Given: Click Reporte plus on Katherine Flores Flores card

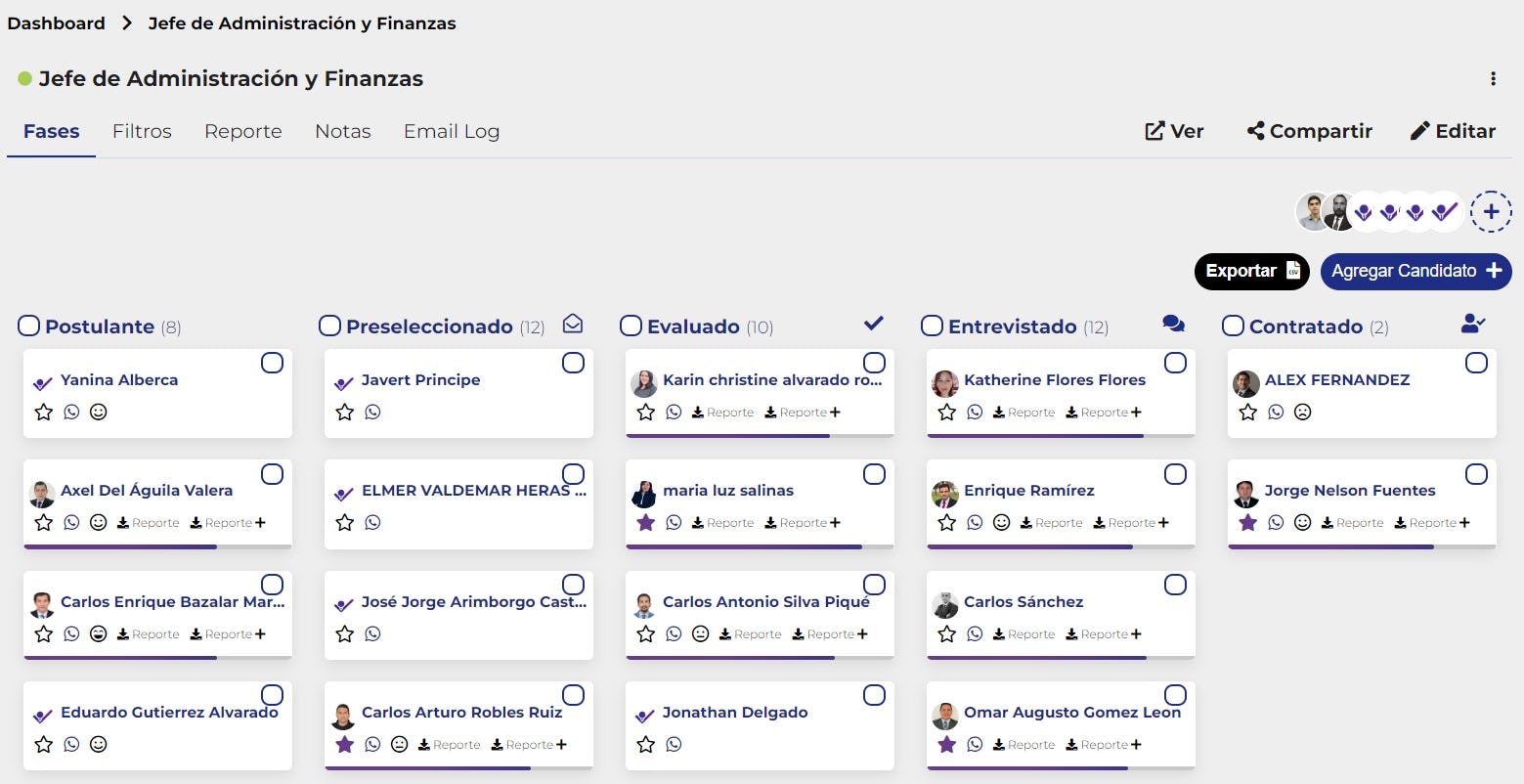Looking at the screenshot, I should tap(1137, 412).
